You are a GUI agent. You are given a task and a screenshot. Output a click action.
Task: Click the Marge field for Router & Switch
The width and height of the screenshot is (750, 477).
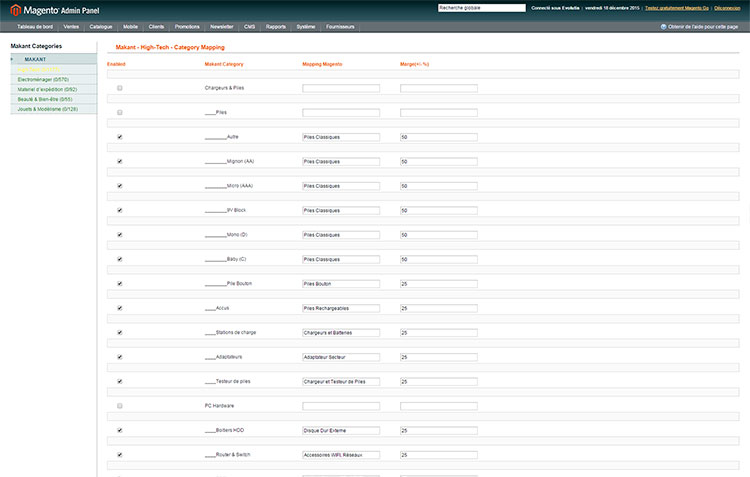click(439, 455)
